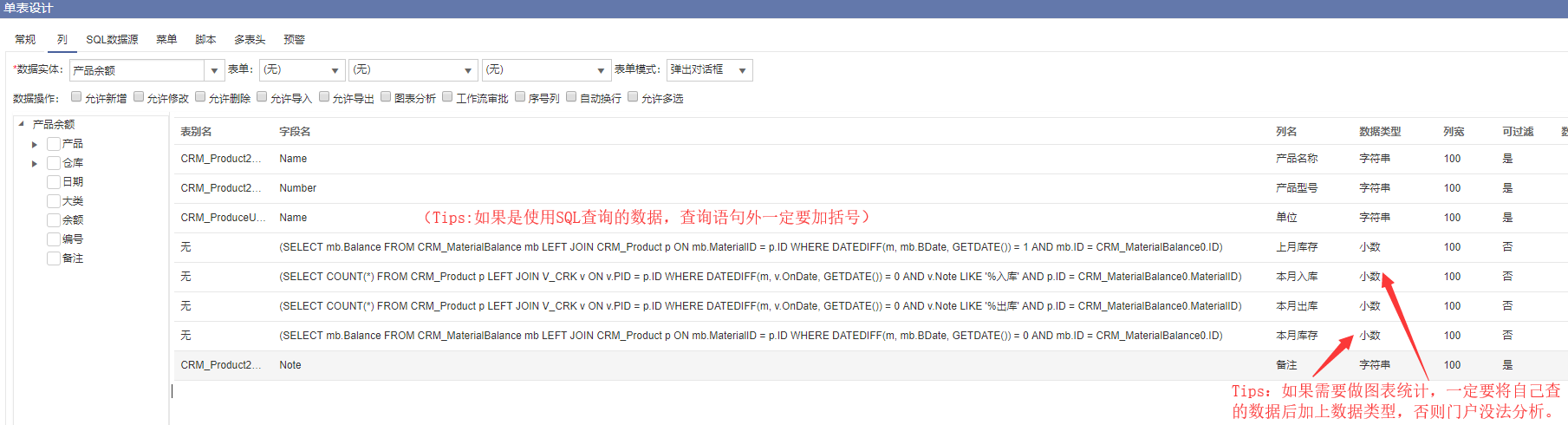Expand the 产品 tree node
Viewport: 1568px width, 425px height.
click(x=35, y=145)
